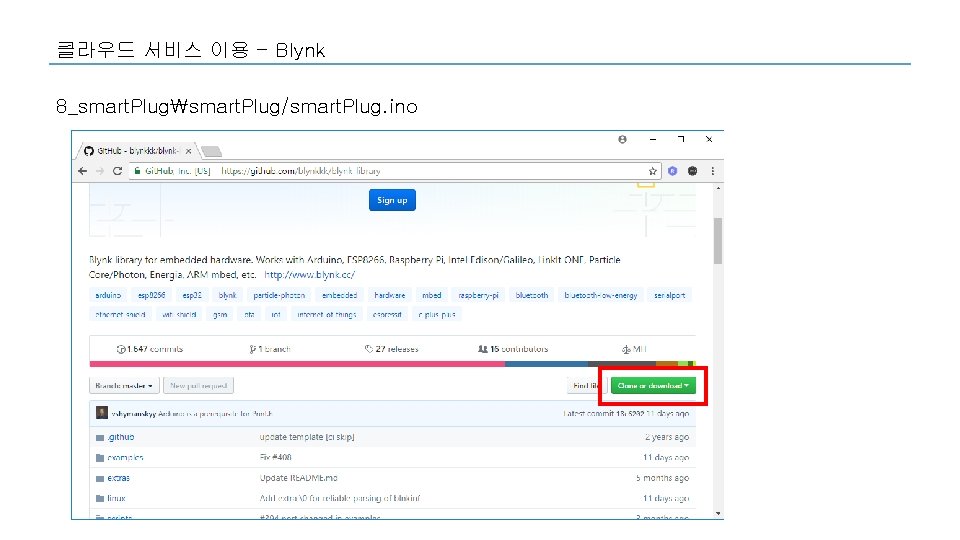960x540 pixels.
Task: Open the linux folder
Action: coord(116,498)
